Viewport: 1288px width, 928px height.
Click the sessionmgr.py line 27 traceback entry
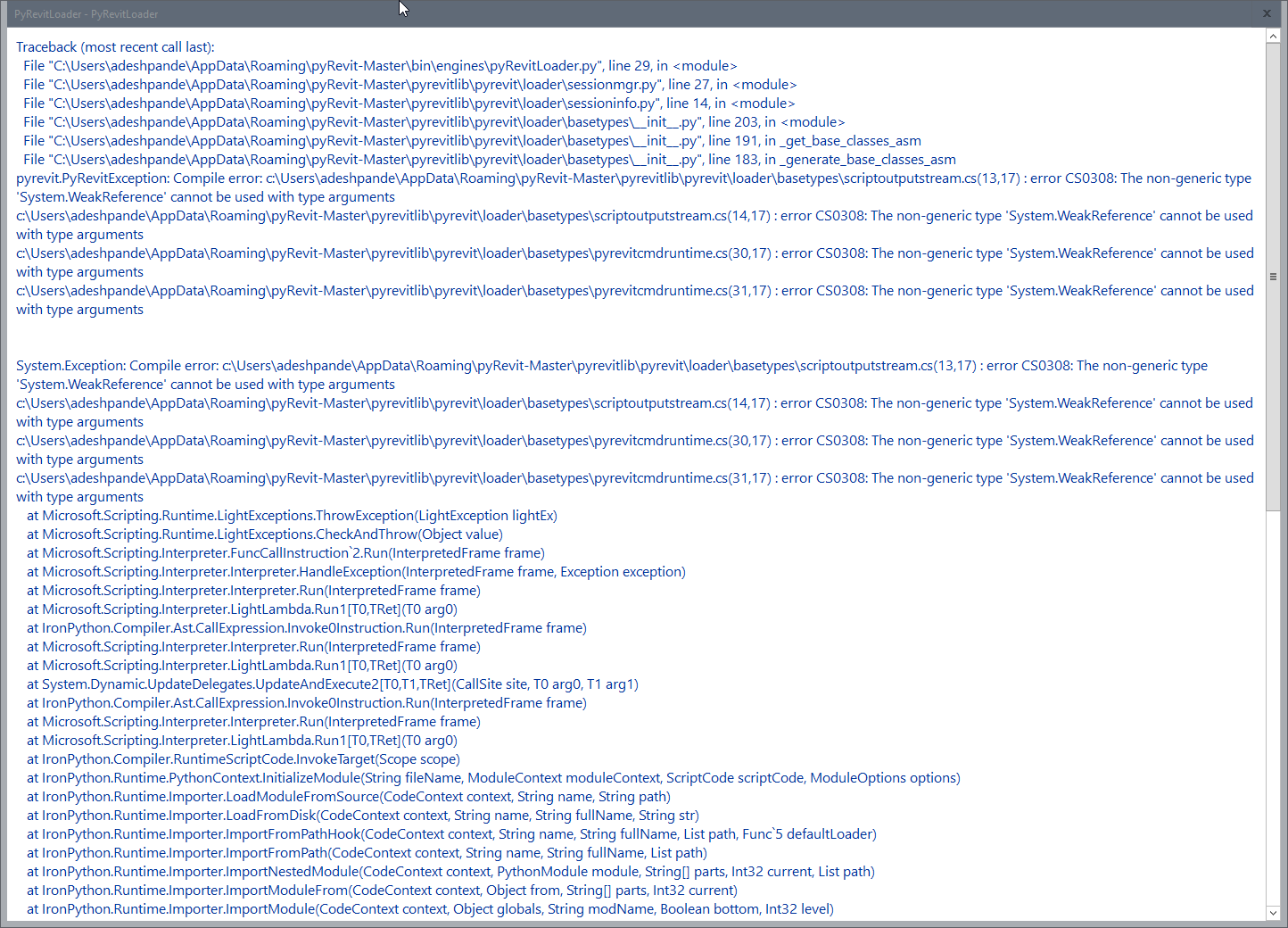409,85
